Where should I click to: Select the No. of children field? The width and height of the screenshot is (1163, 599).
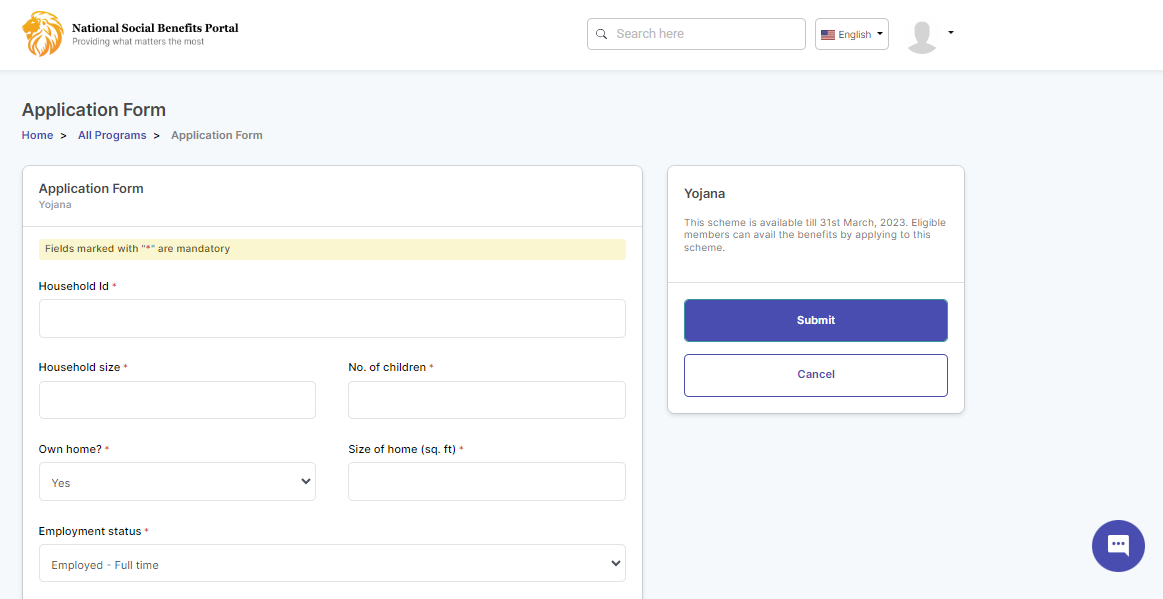point(486,400)
